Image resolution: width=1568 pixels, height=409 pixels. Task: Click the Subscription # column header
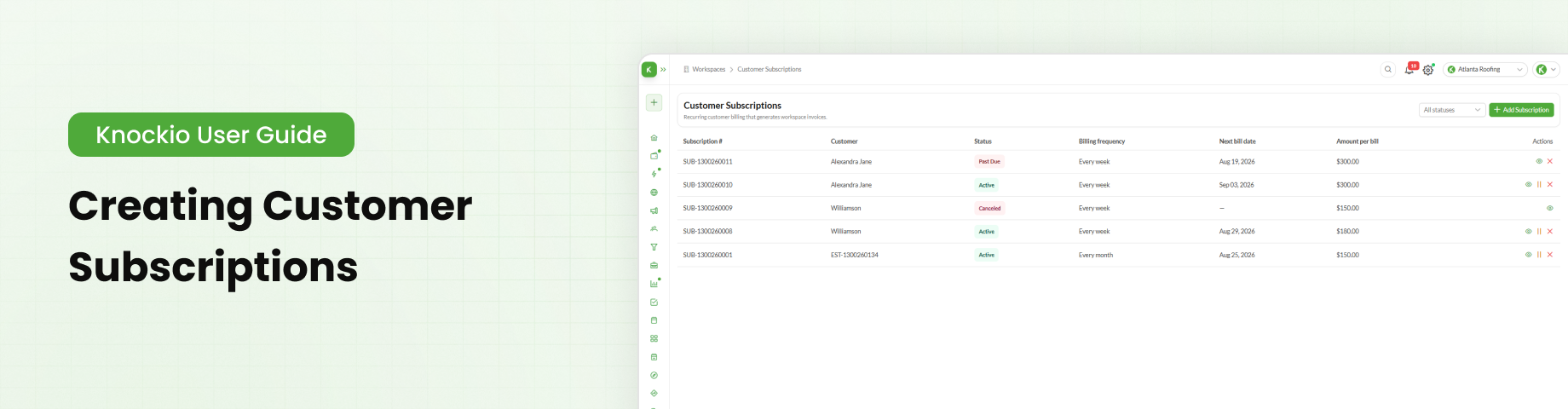(703, 141)
